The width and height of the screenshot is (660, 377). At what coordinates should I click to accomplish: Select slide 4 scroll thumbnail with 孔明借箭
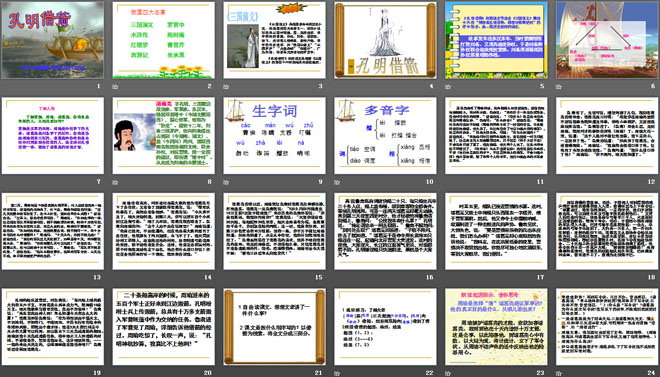(x=386, y=40)
